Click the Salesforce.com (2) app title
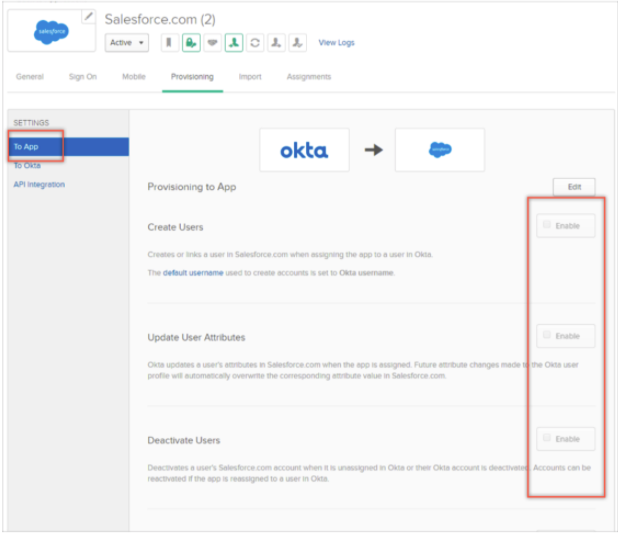 coord(160,19)
